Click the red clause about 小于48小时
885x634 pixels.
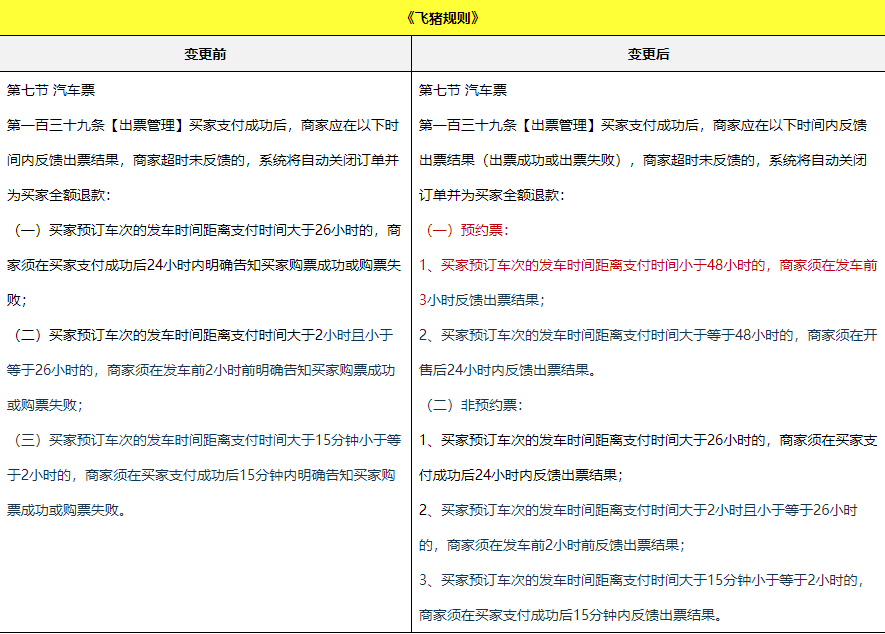(x=600, y=265)
